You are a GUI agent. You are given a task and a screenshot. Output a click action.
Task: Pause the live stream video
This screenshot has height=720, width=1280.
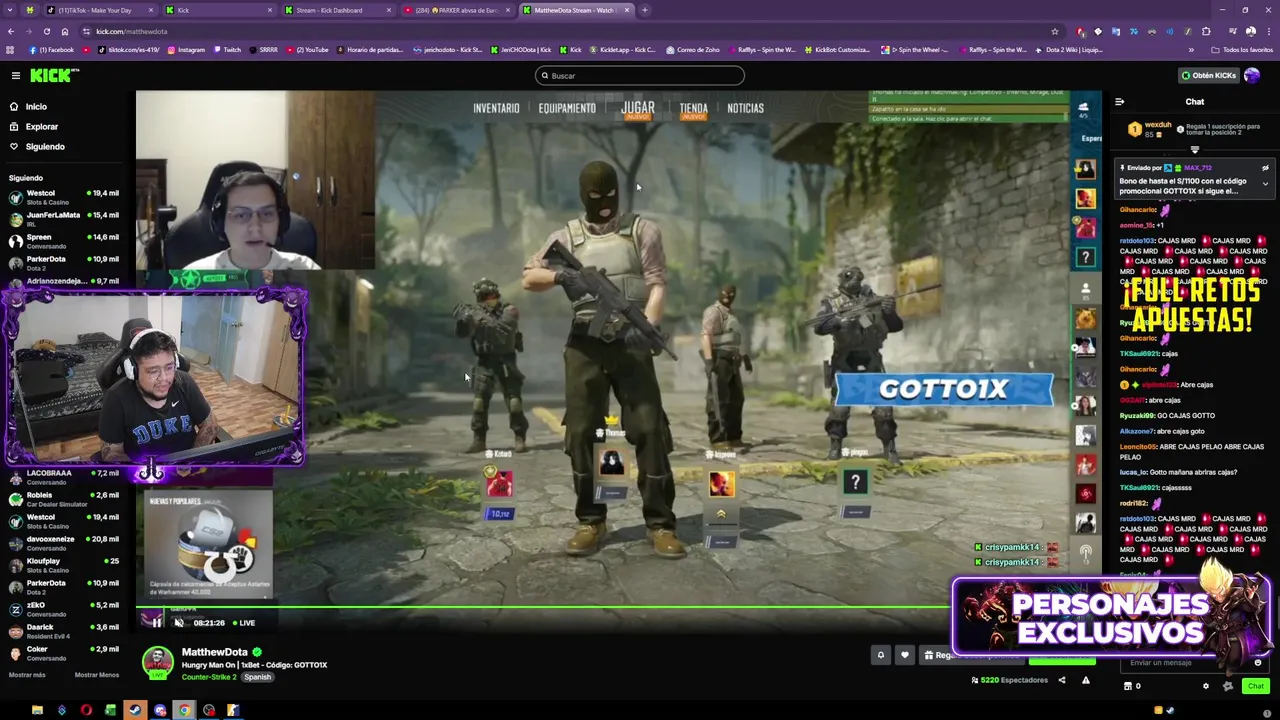click(x=156, y=623)
